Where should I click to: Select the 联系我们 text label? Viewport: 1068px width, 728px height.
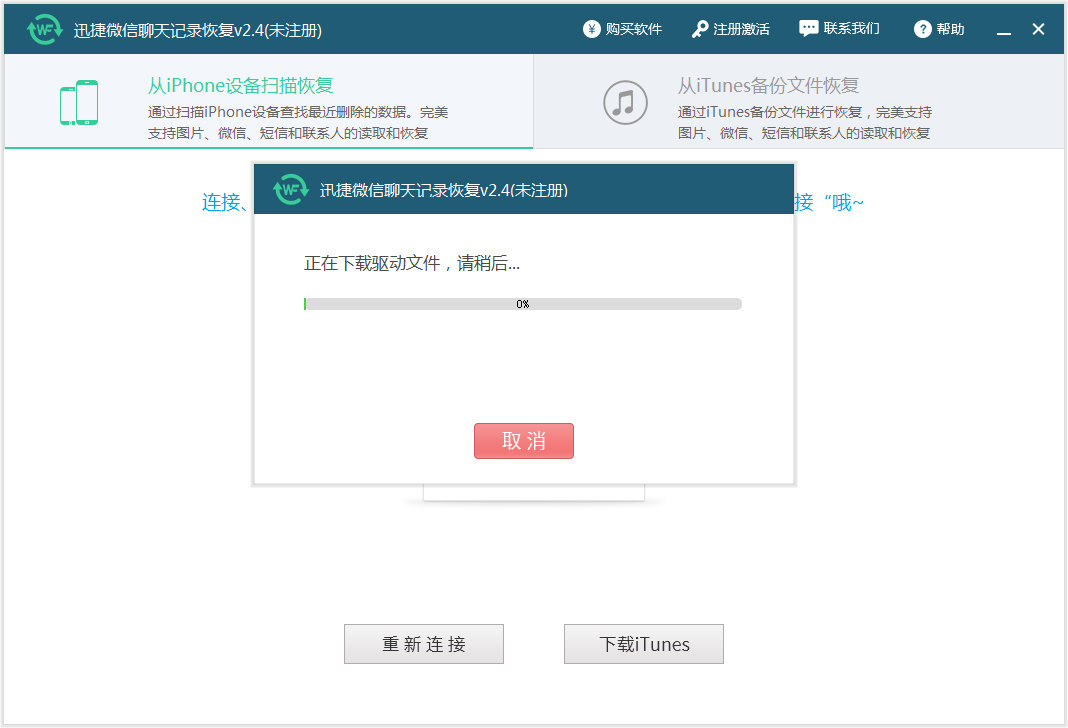point(851,29)
